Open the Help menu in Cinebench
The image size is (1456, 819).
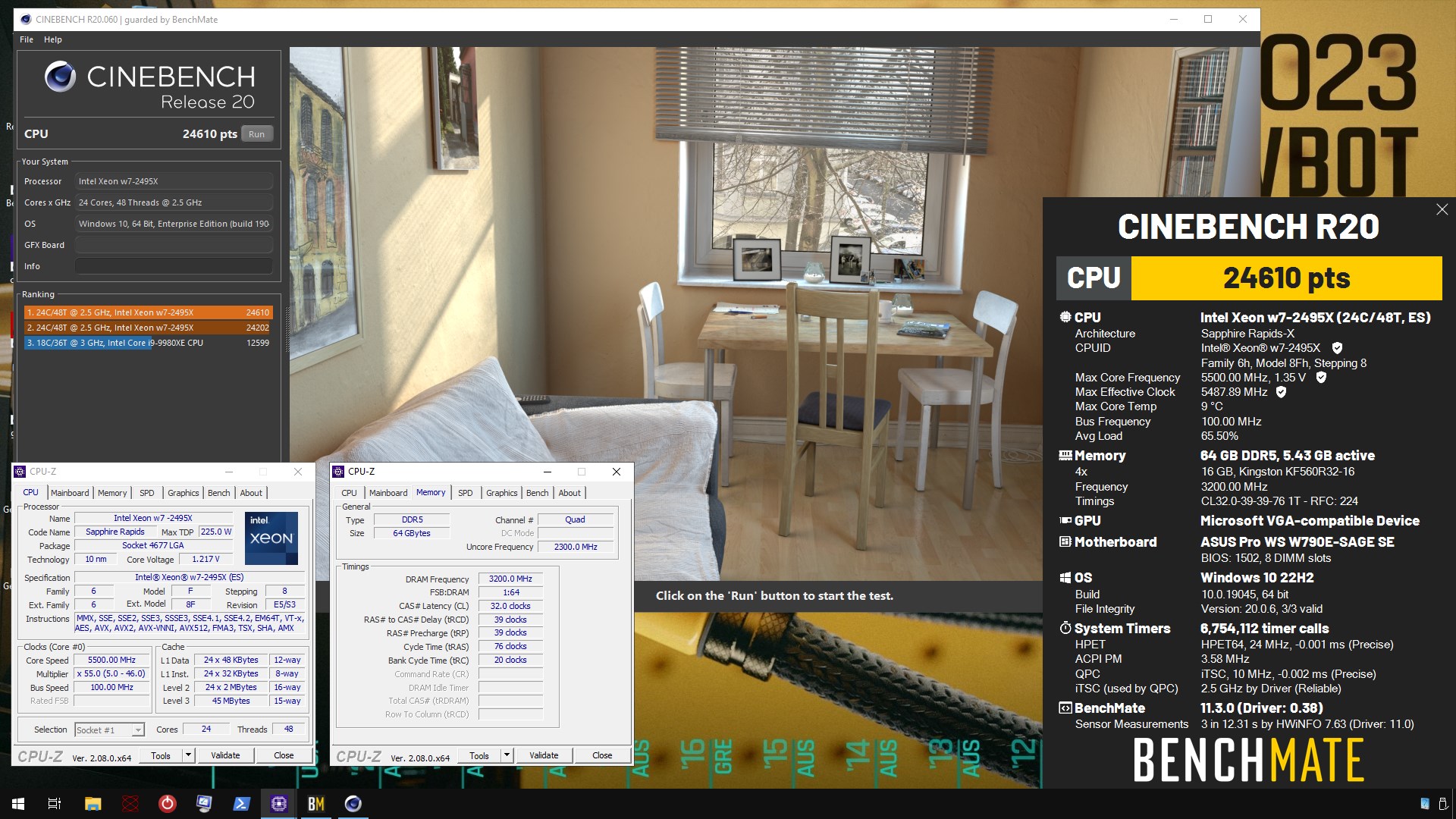(52, 39)
